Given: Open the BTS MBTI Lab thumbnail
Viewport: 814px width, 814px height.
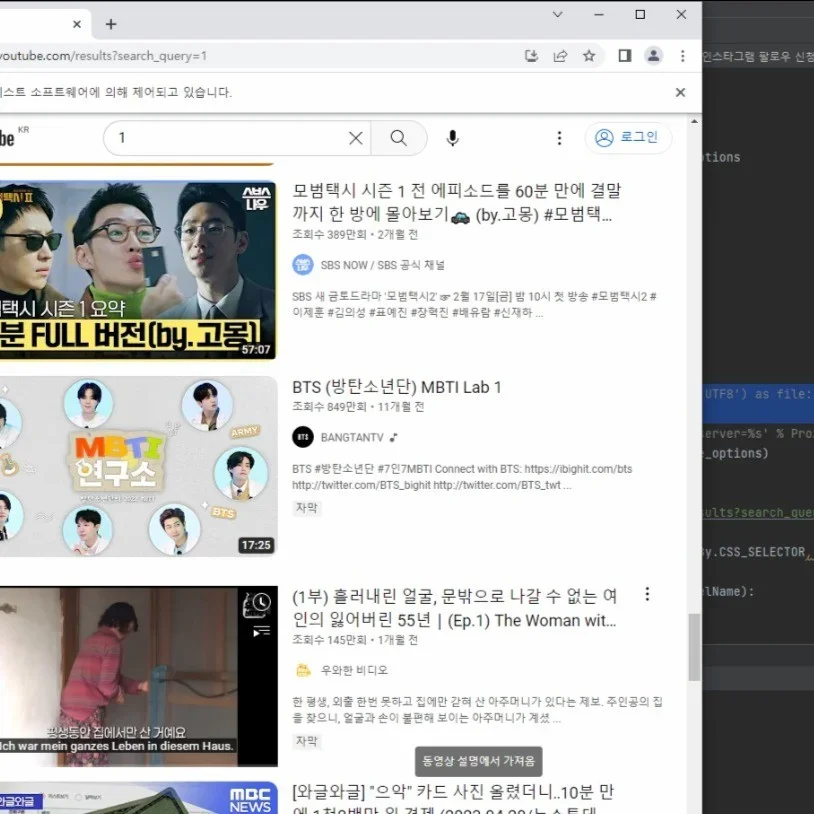Looking at the screenshot, I should coord(138,467).
